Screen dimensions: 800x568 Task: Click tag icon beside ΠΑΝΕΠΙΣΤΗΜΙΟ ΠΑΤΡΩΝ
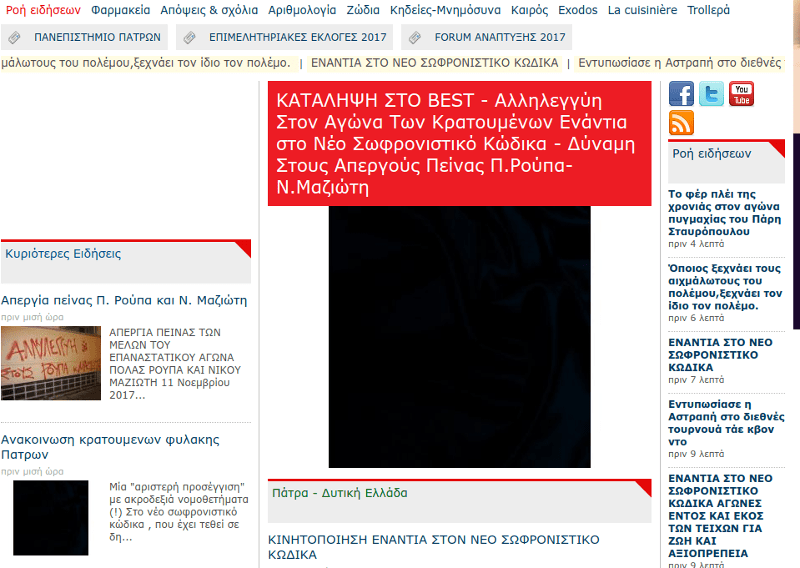click(14, 37)
